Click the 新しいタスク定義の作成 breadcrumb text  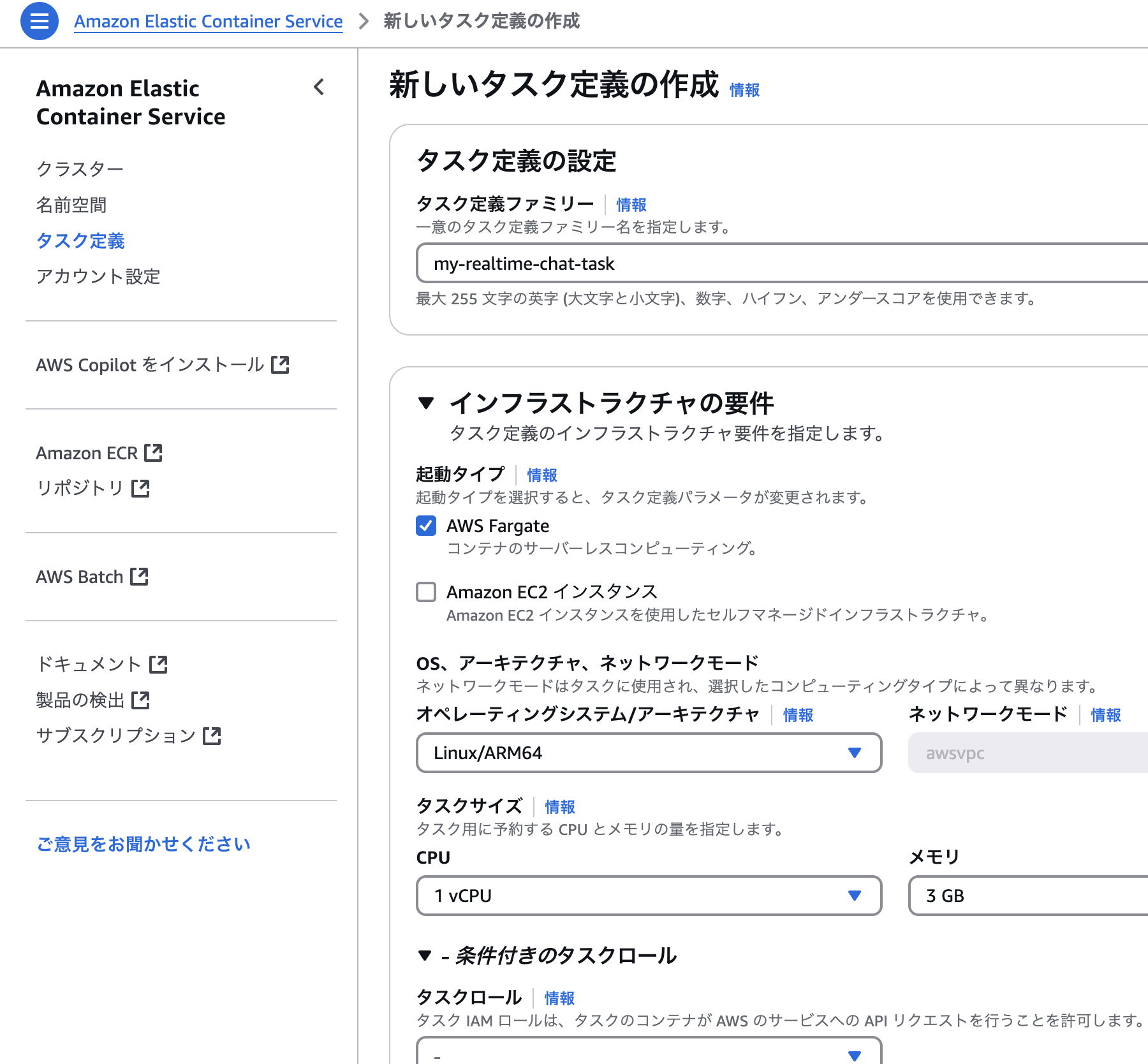482,21
